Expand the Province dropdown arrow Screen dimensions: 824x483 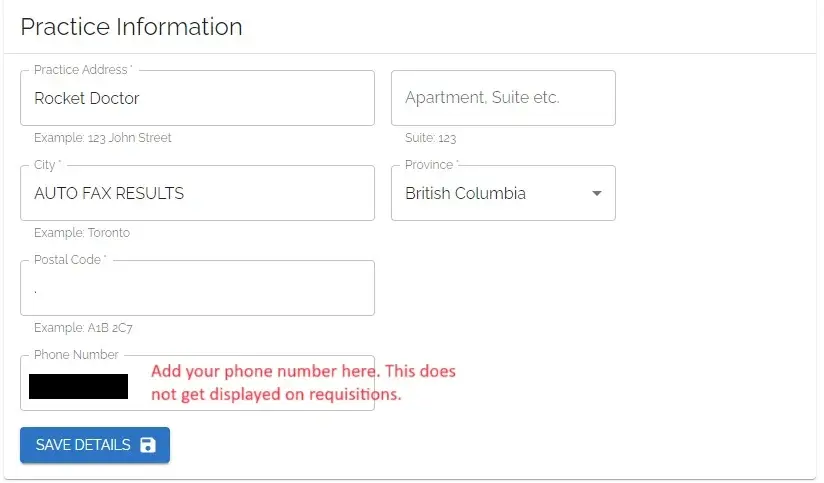click(597, 193)
